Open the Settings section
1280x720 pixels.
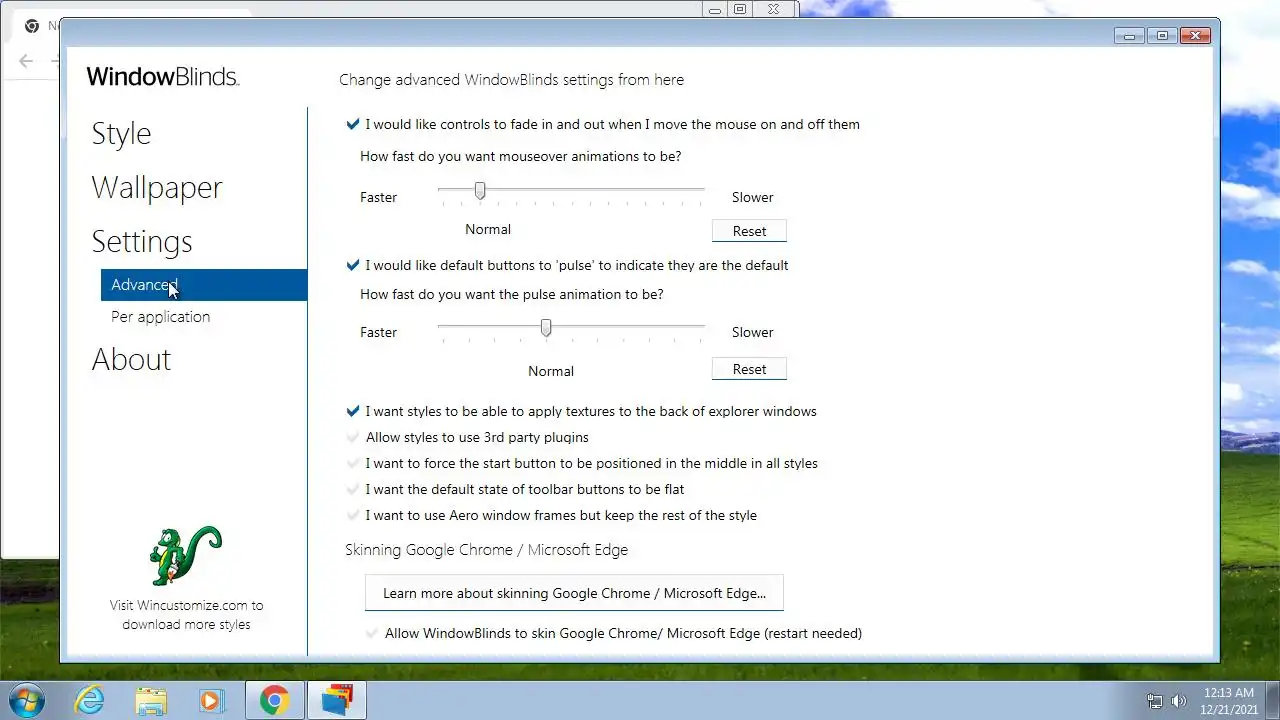[142, 241]
